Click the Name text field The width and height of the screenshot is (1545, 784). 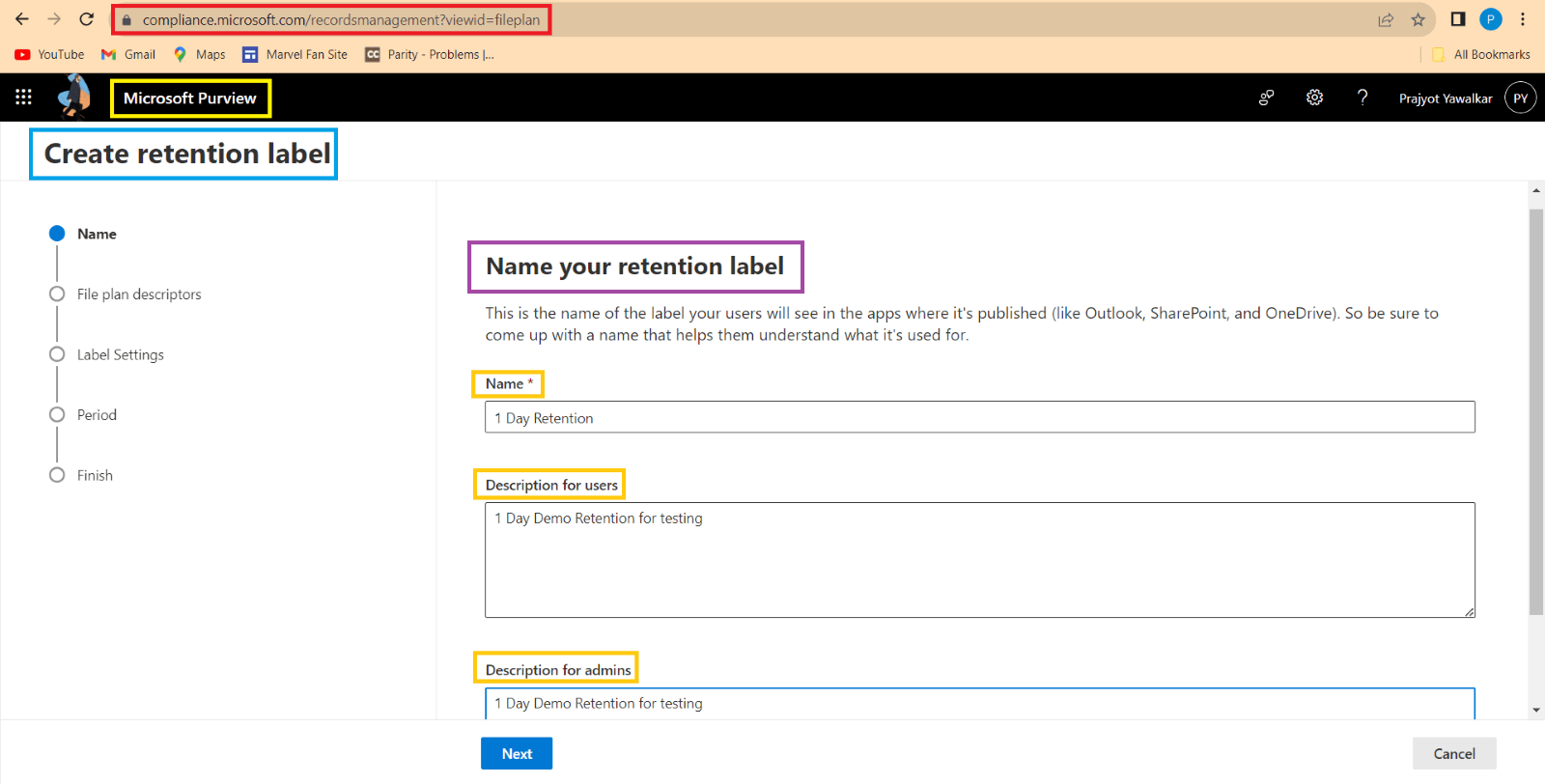point(979,417)
